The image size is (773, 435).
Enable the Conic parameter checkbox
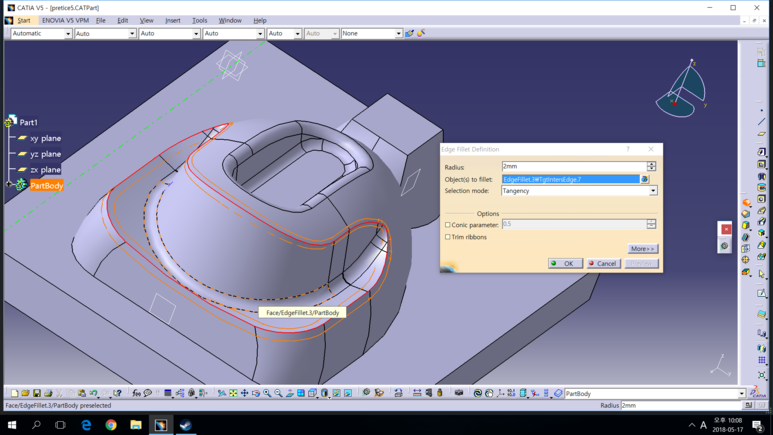[x=448, y=224]
